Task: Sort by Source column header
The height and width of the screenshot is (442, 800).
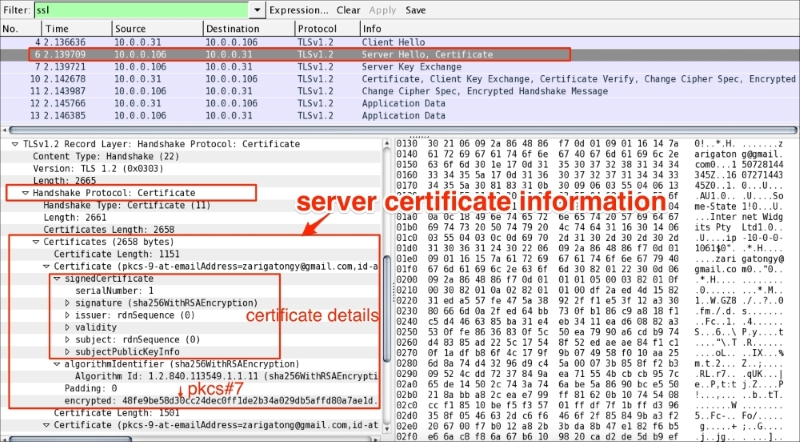Action: (158, 29)
